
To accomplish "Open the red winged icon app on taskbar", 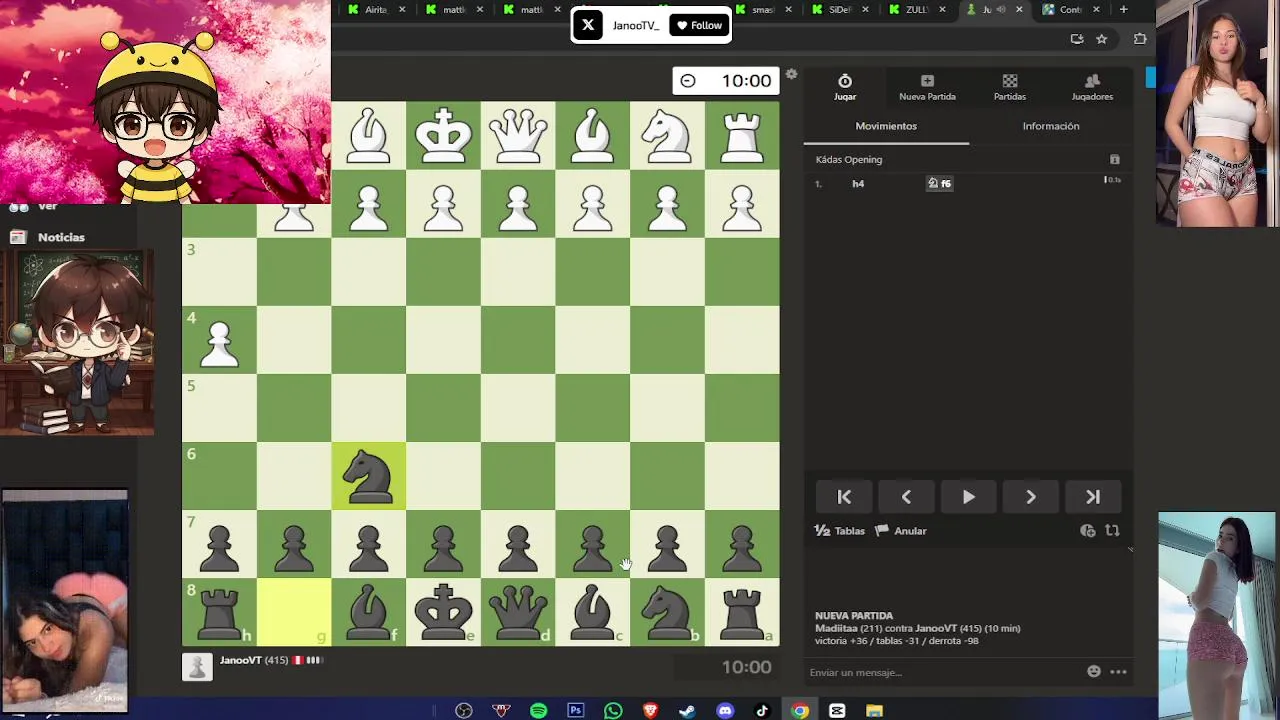I will coord(501,711).
